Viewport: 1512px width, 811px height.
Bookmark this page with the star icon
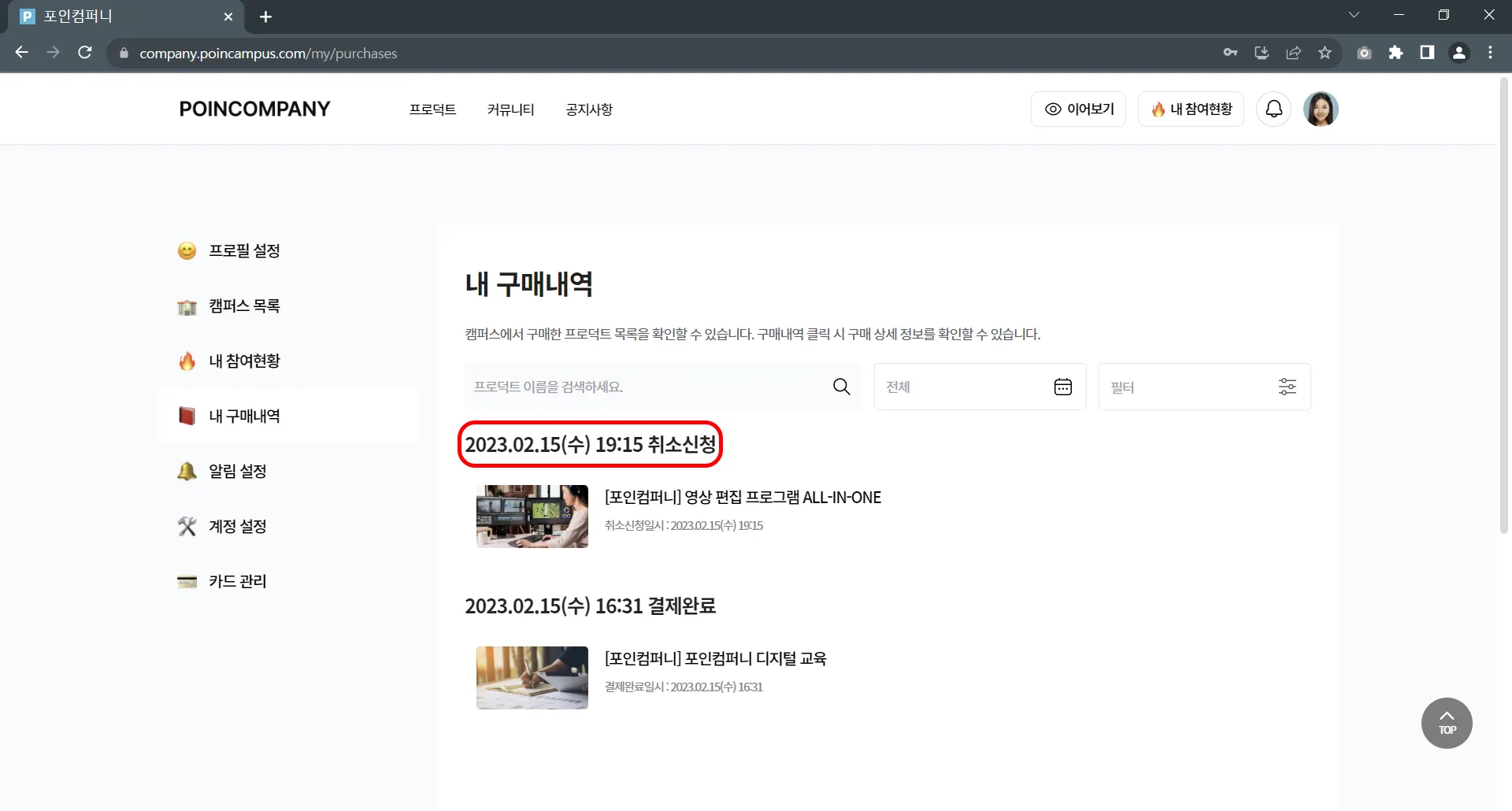coord(1325,53)
